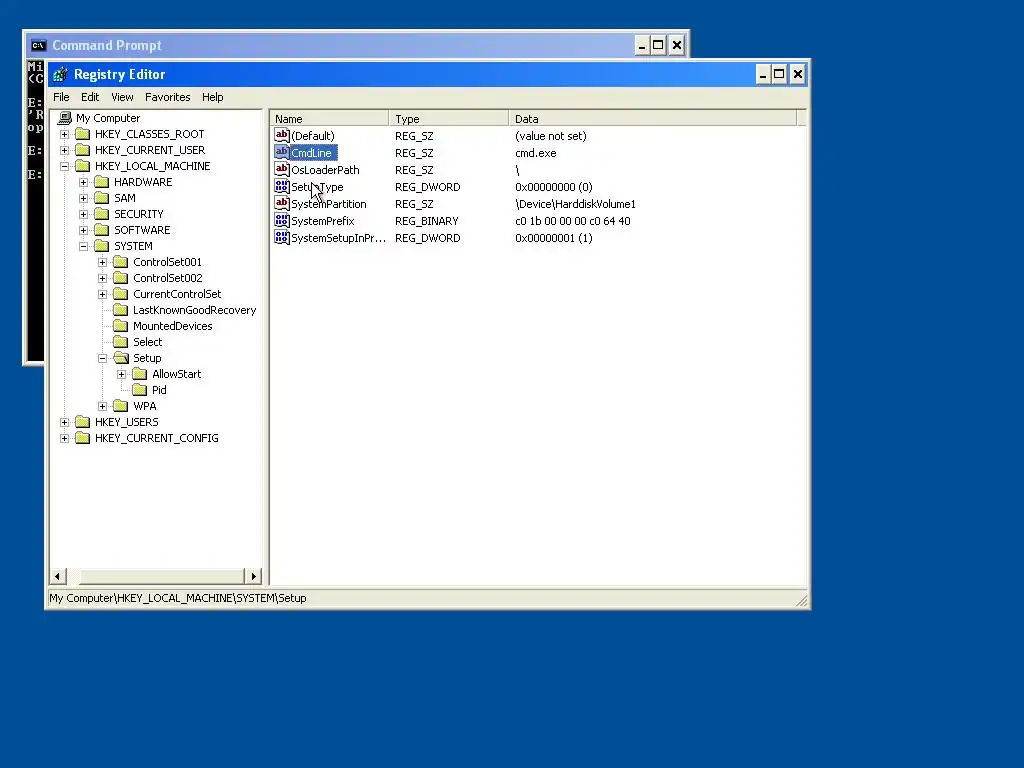Viewport: 1024px width, 768px height.
Task: Select the SetupType value name
Action: (317, 187)
